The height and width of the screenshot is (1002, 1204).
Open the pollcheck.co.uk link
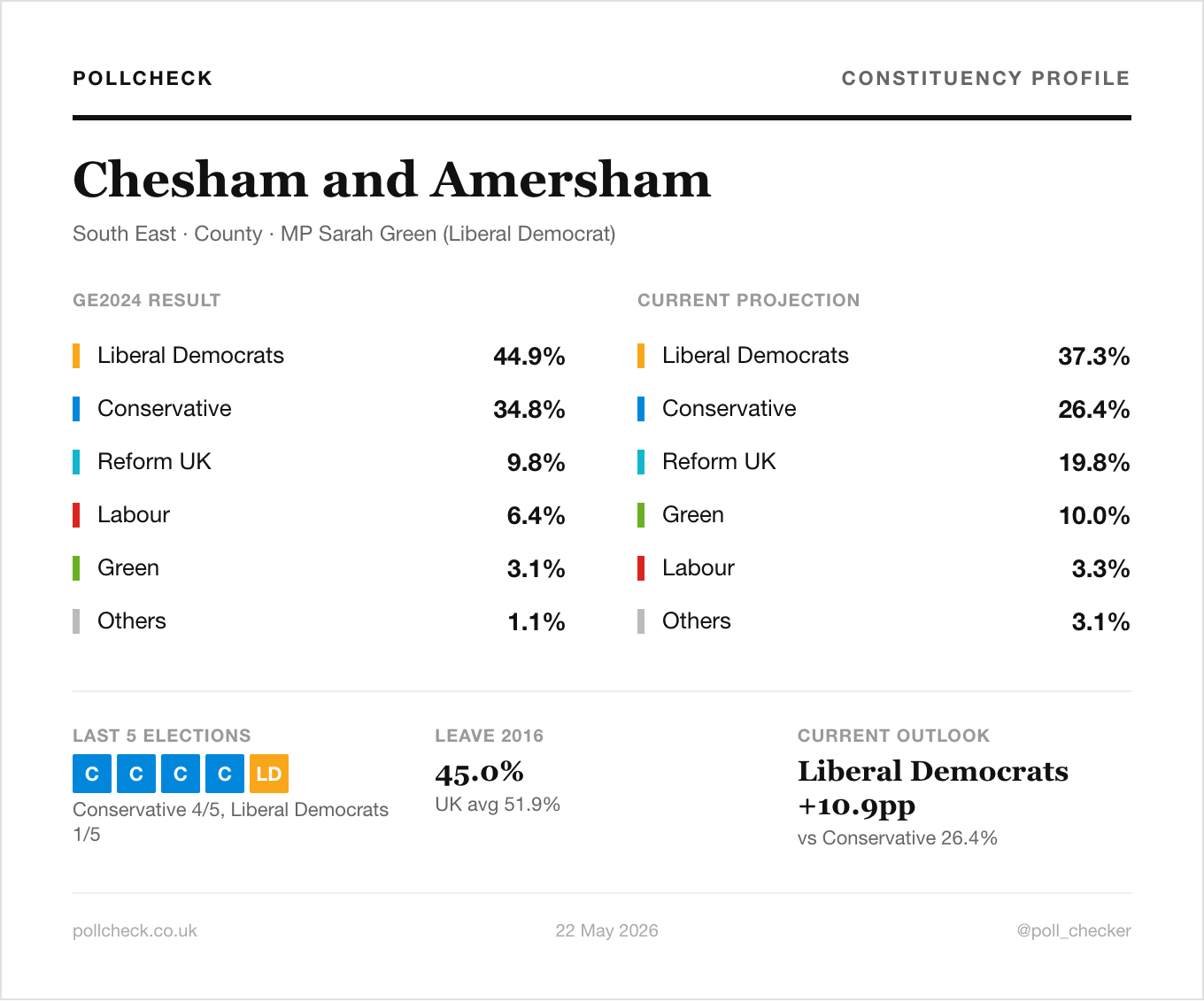(x=135, y=931)
